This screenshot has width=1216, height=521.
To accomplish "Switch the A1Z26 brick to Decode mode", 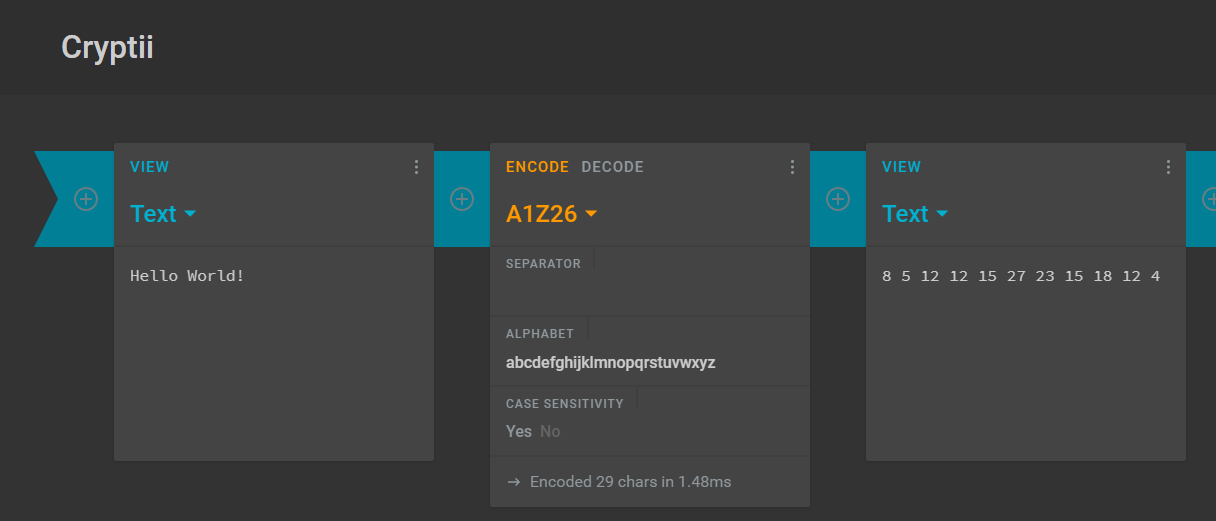I will (613, 167).
